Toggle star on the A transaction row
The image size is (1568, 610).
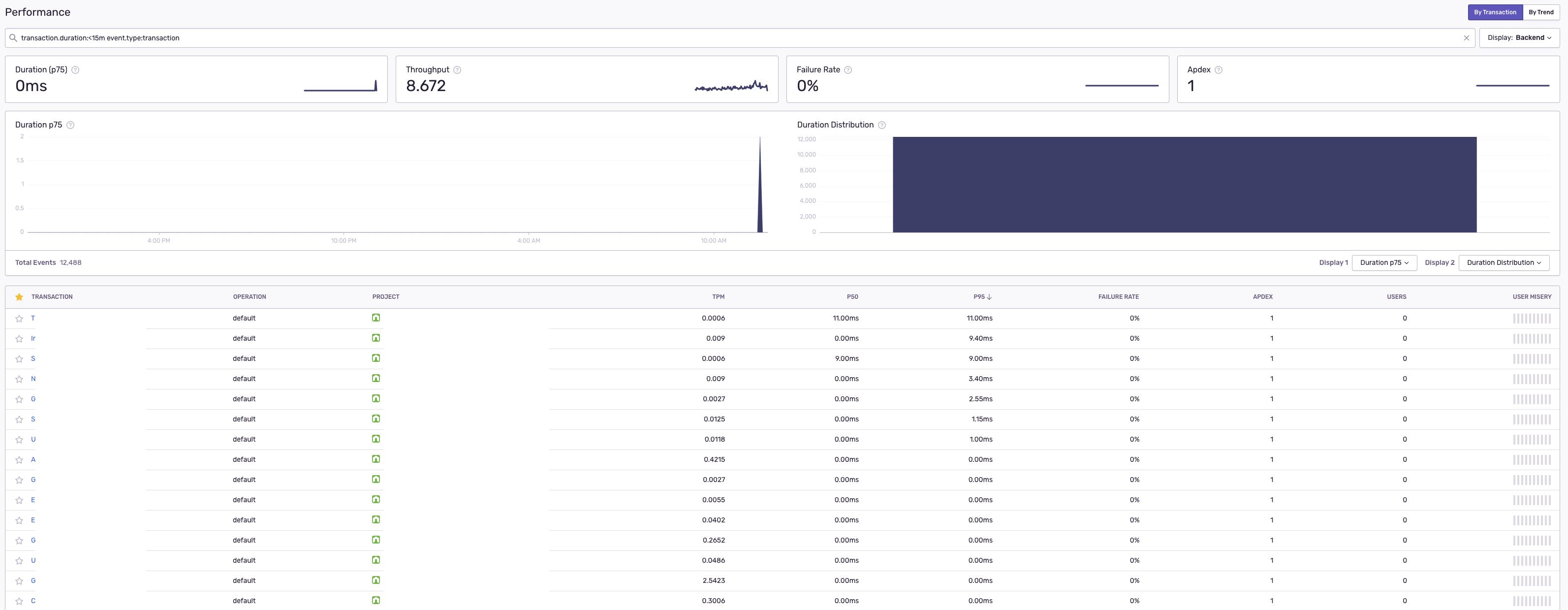coord(20,460)
